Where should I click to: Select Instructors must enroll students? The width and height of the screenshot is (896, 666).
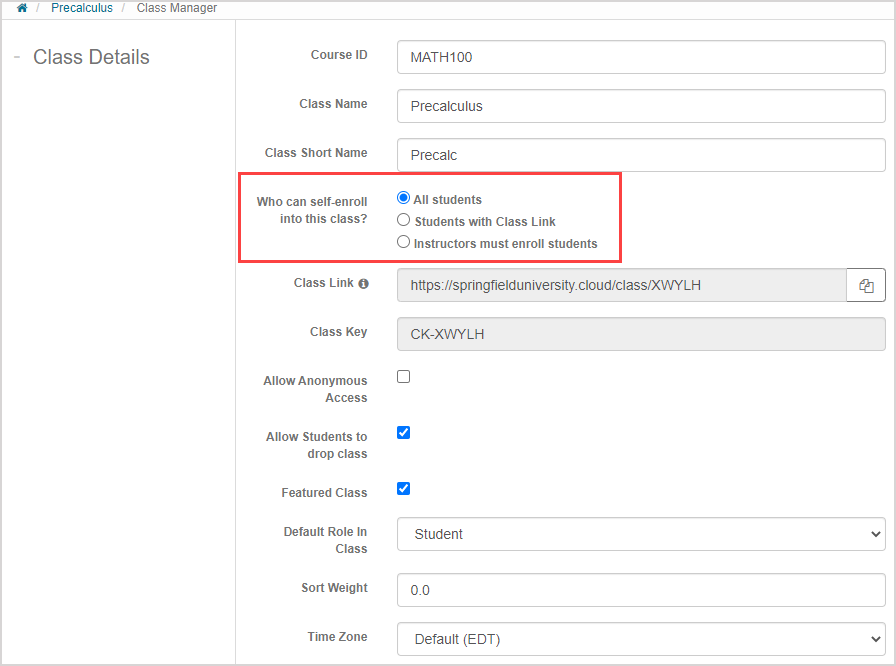click(x=404, y=242)
